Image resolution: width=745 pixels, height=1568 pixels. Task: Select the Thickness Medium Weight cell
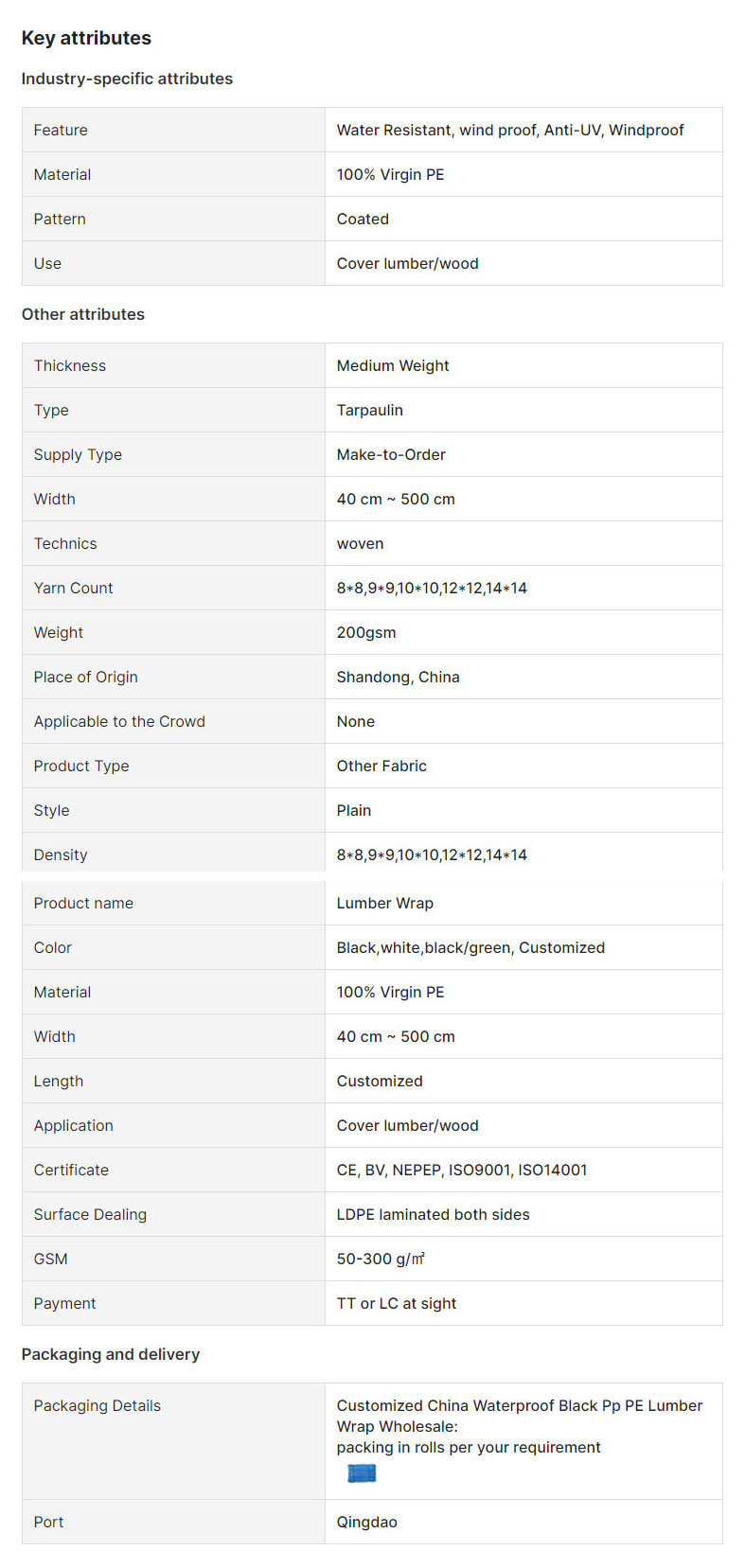pos(523,365)
